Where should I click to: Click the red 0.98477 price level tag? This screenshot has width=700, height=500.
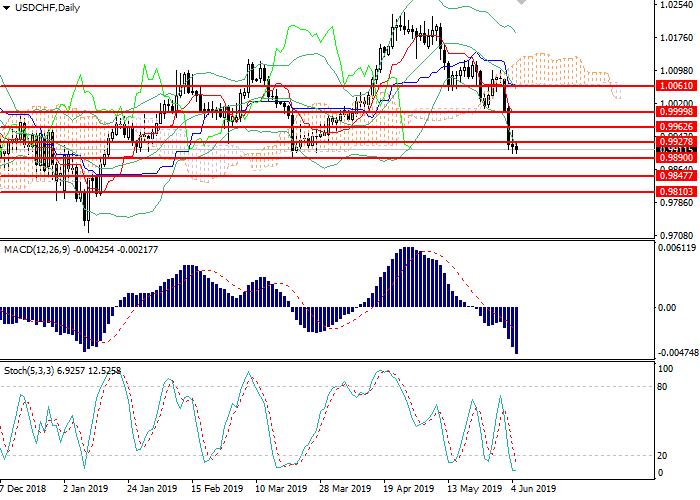point(676,175)
